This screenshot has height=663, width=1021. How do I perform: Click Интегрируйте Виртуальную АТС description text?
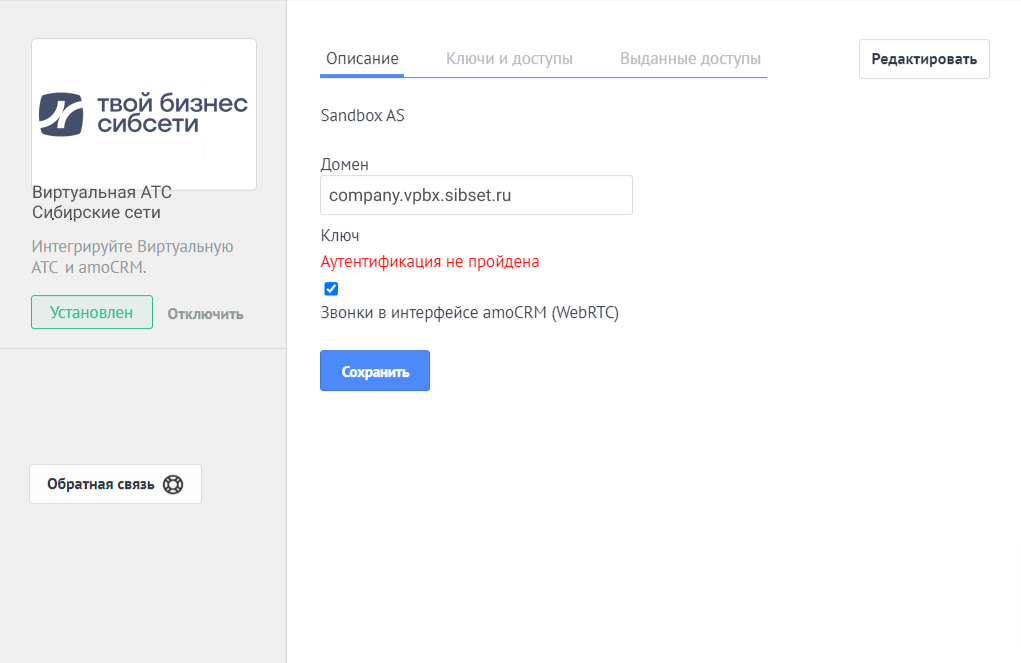[132, 257]
